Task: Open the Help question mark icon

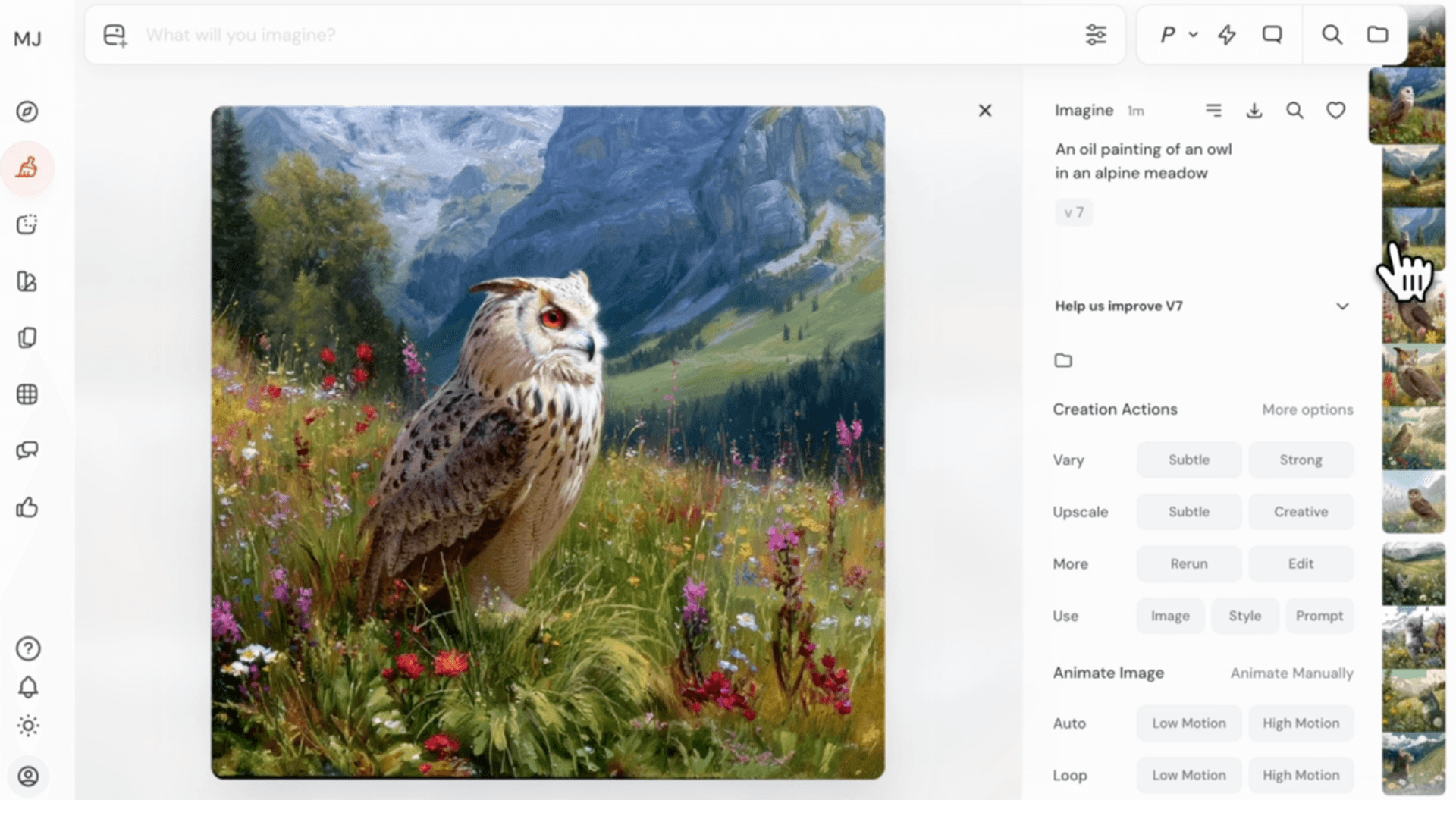Action: pyautogui.click(x=28, y=648)
